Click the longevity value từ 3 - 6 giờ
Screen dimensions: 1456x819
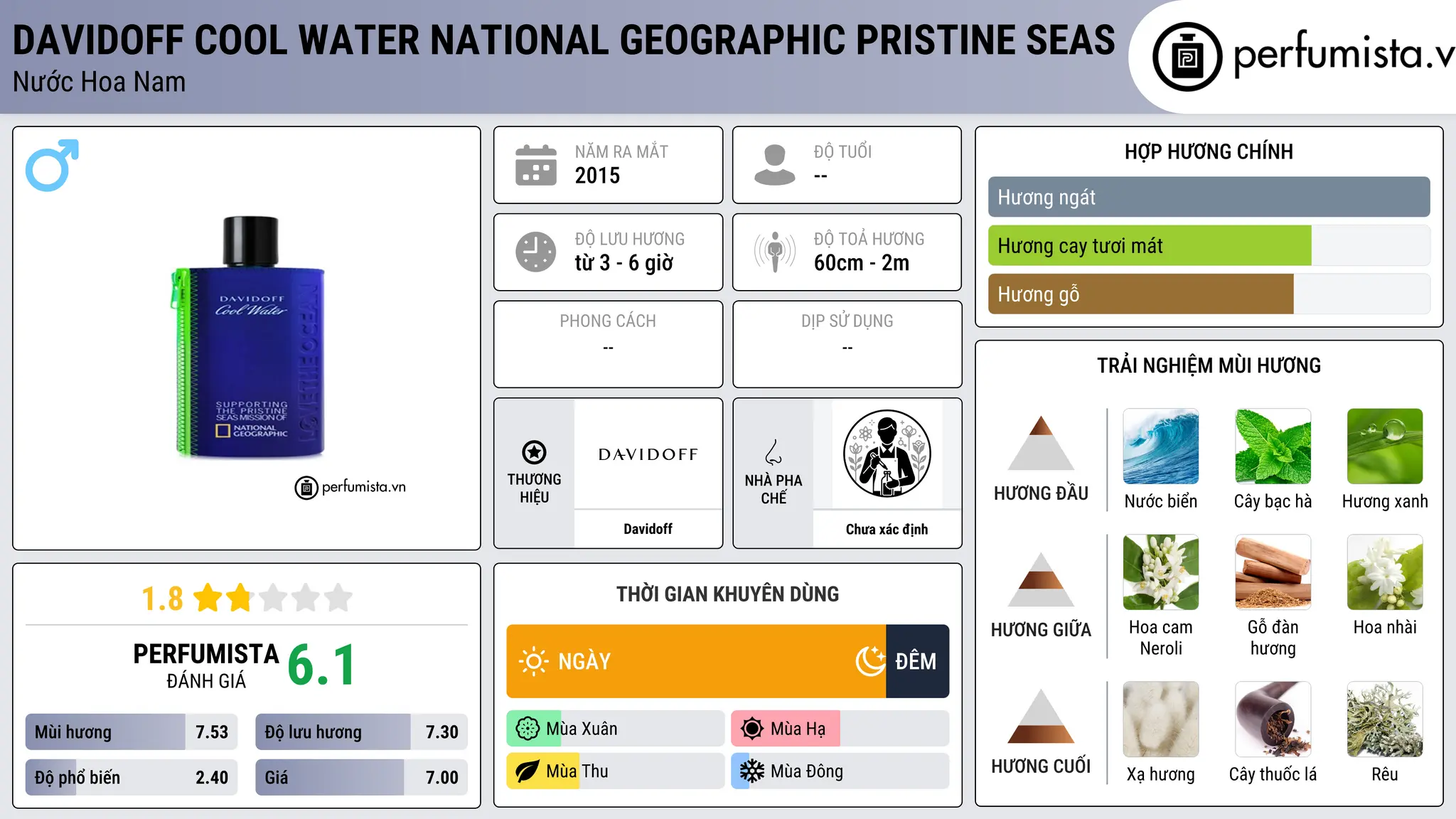[x=623, y=263]
